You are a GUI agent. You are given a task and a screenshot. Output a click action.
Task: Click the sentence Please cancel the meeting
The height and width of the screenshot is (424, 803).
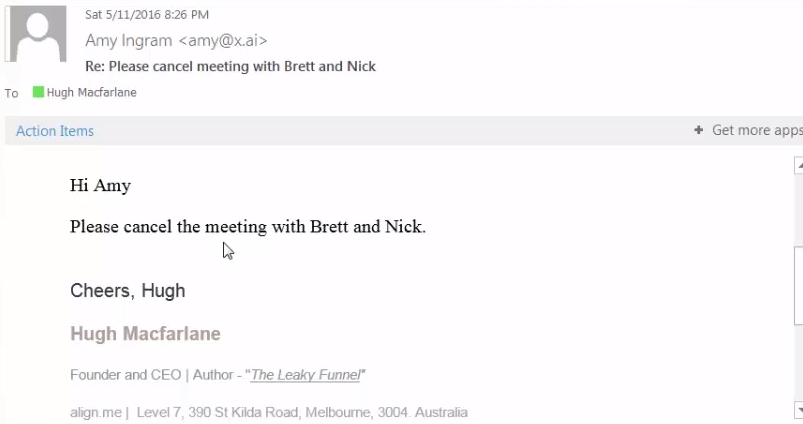tap(248, 227)
